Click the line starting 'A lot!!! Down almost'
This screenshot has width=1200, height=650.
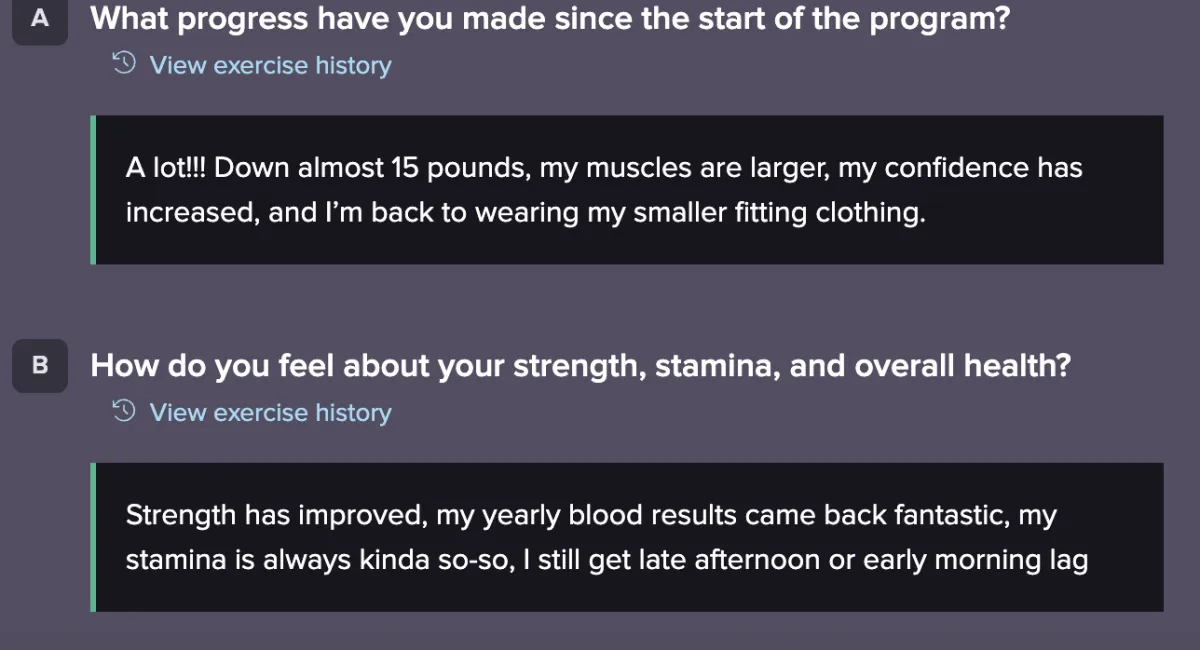tap(603, 167)
